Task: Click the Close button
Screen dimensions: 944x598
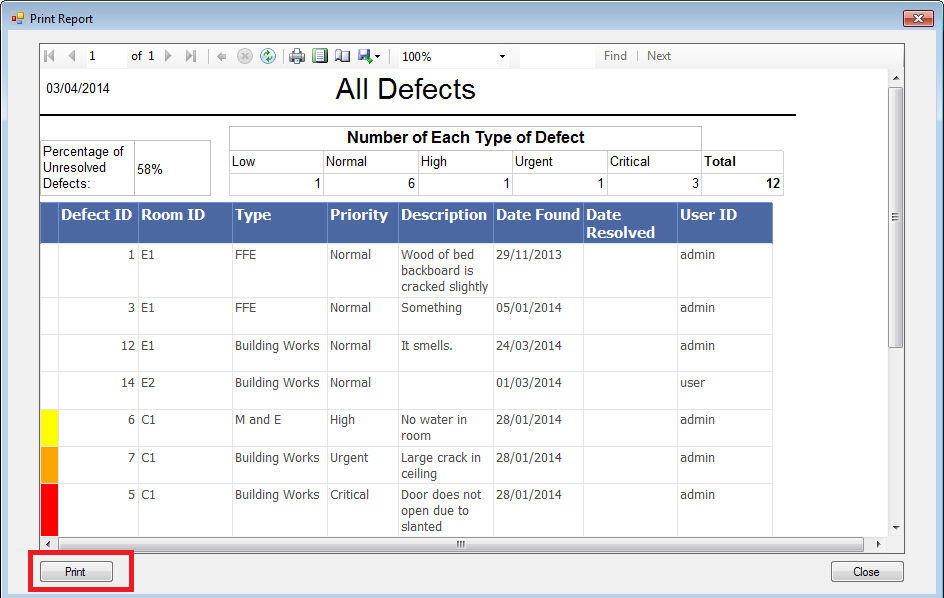Action: point(867,572)
